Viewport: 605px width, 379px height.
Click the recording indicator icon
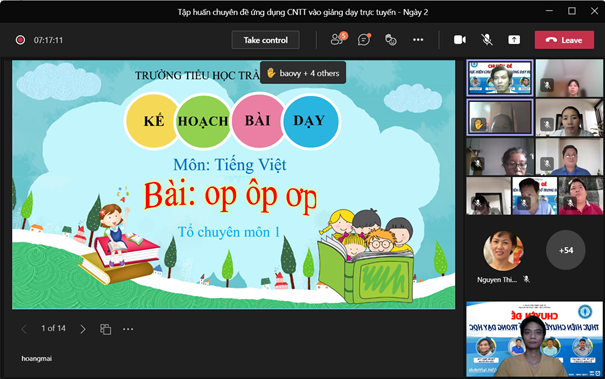(x=20, y=40)
